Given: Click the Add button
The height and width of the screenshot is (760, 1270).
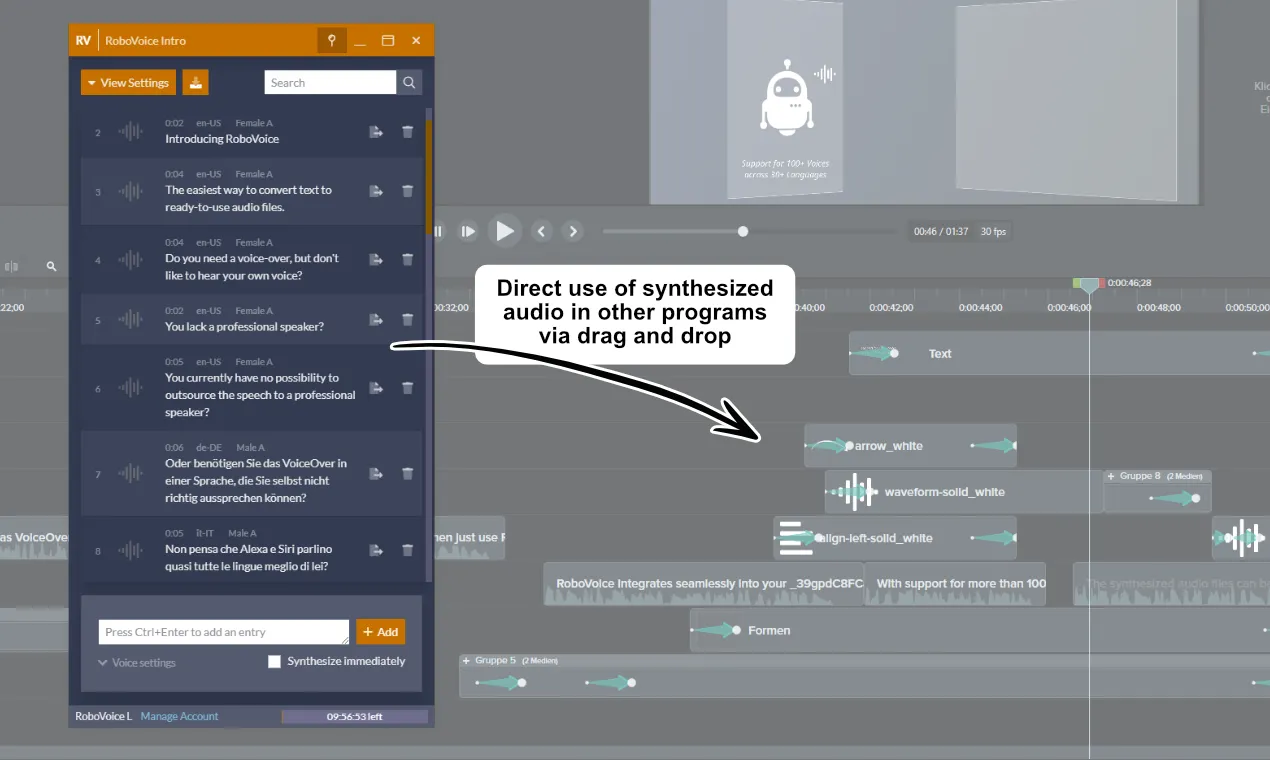Looking at the screenshot, I should (x=380, y=631).
